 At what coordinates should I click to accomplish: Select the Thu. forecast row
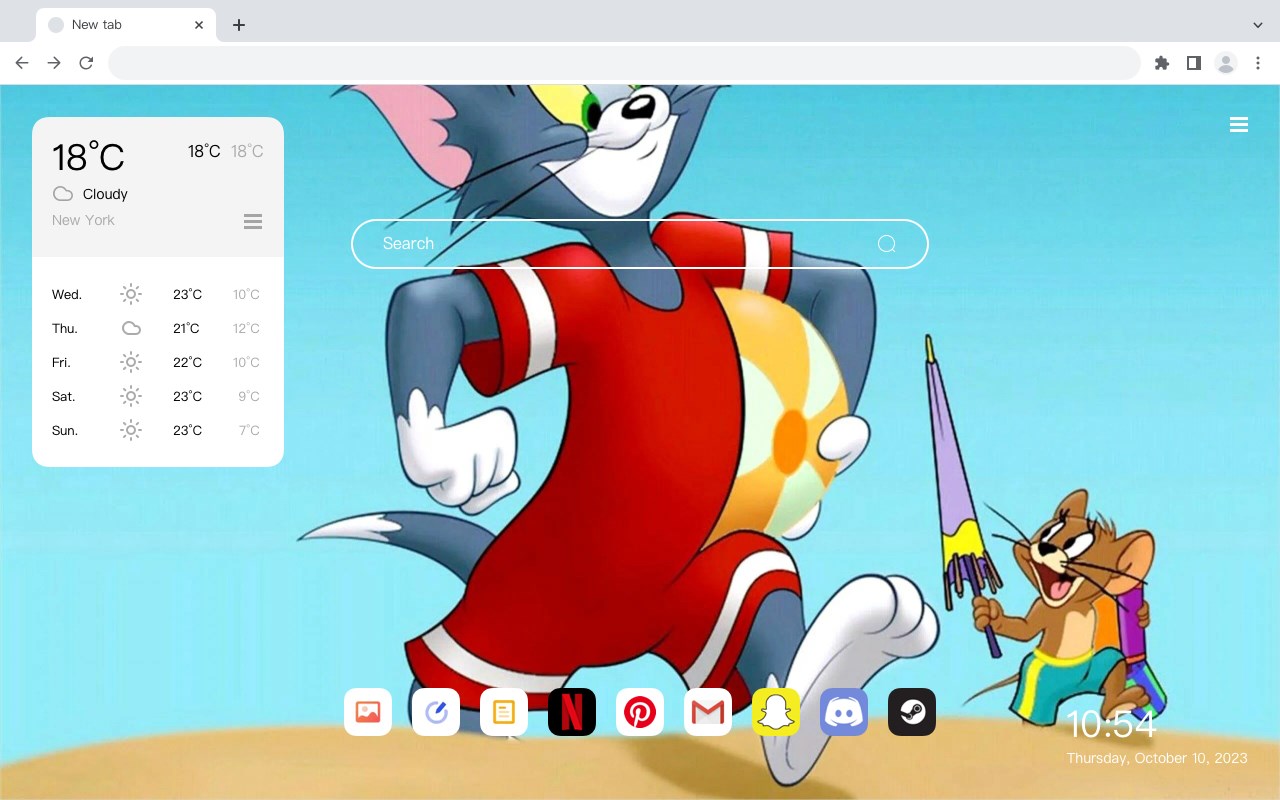(x=158, y=328)
